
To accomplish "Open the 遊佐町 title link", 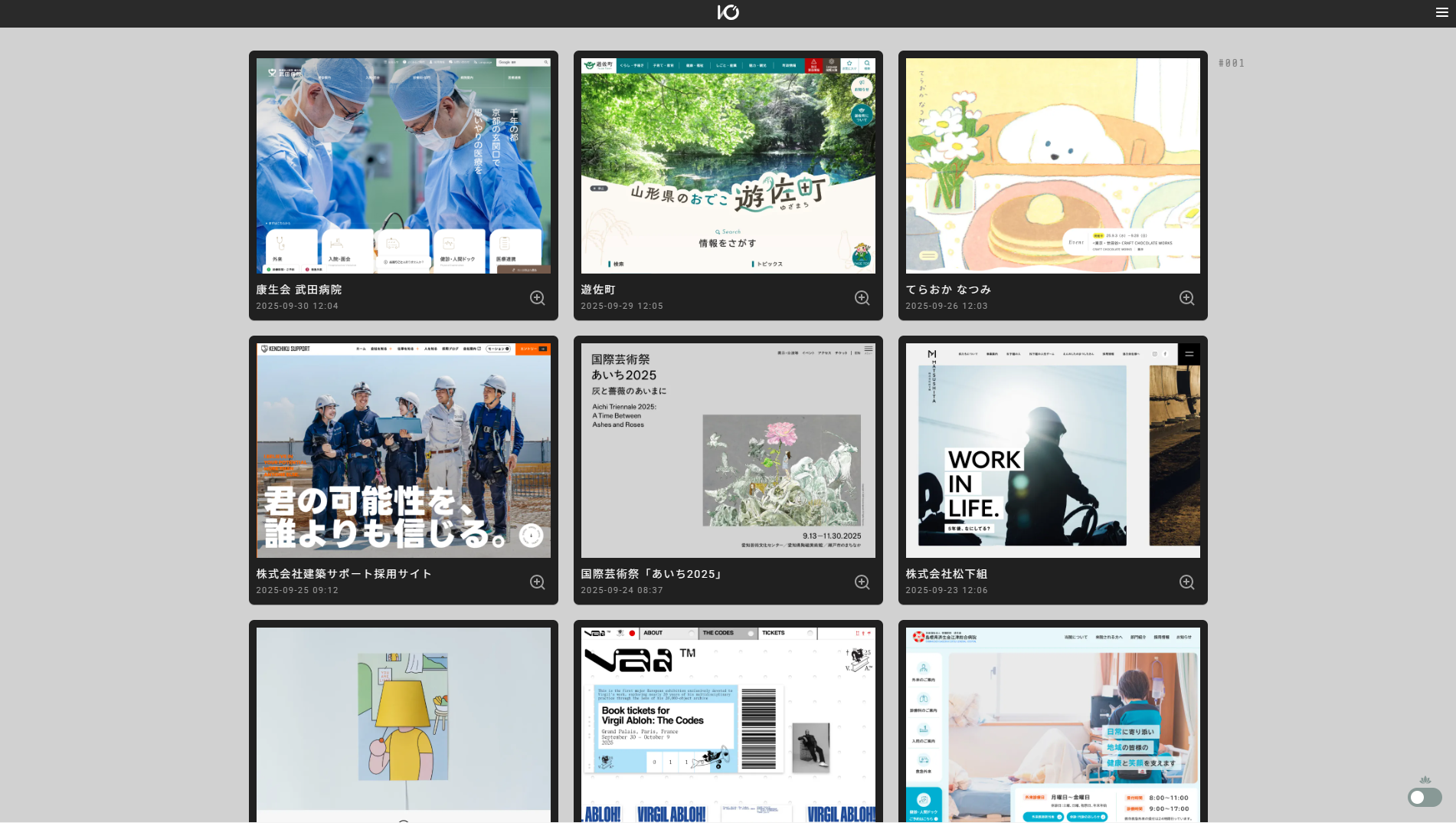I will tap(598, 290).
